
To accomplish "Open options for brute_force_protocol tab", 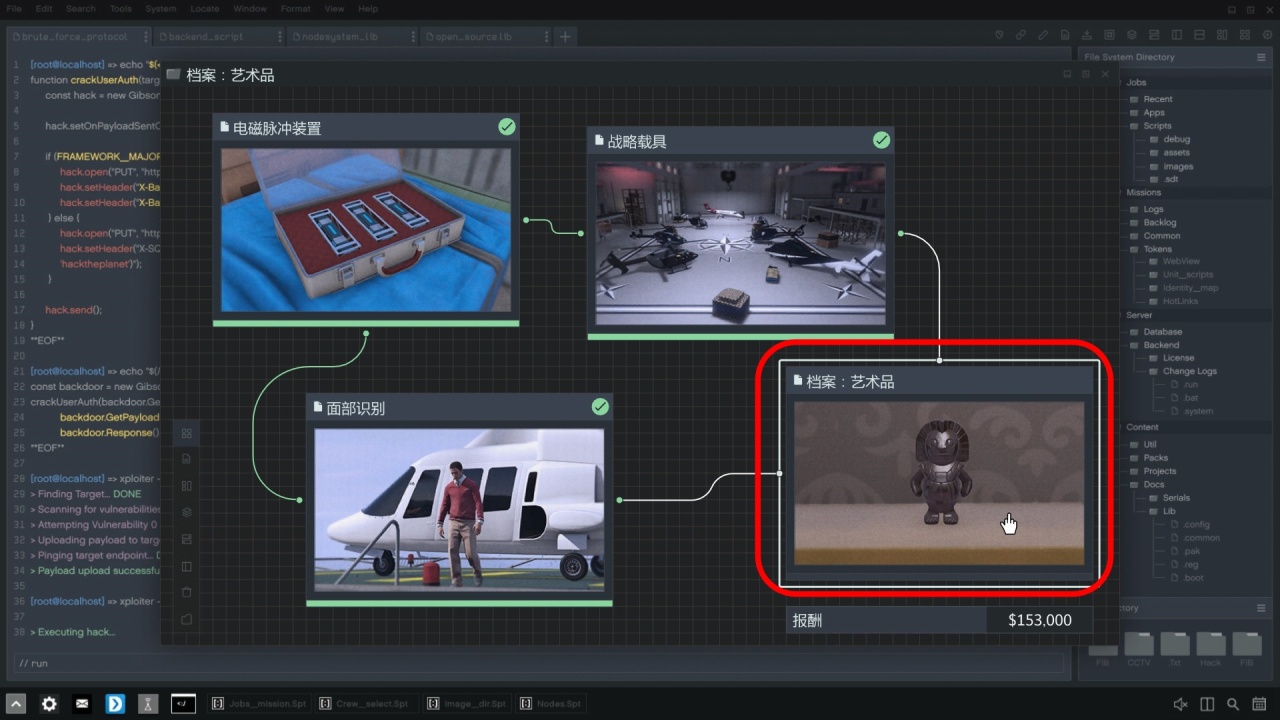I will [x=146, y=36].
